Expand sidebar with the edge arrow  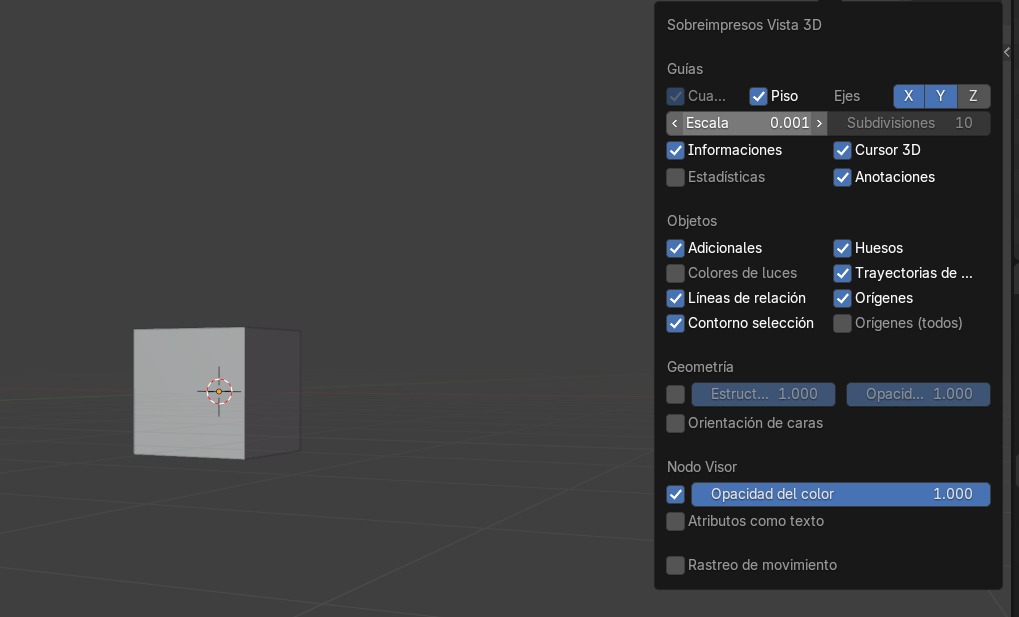click(1007, 52)
